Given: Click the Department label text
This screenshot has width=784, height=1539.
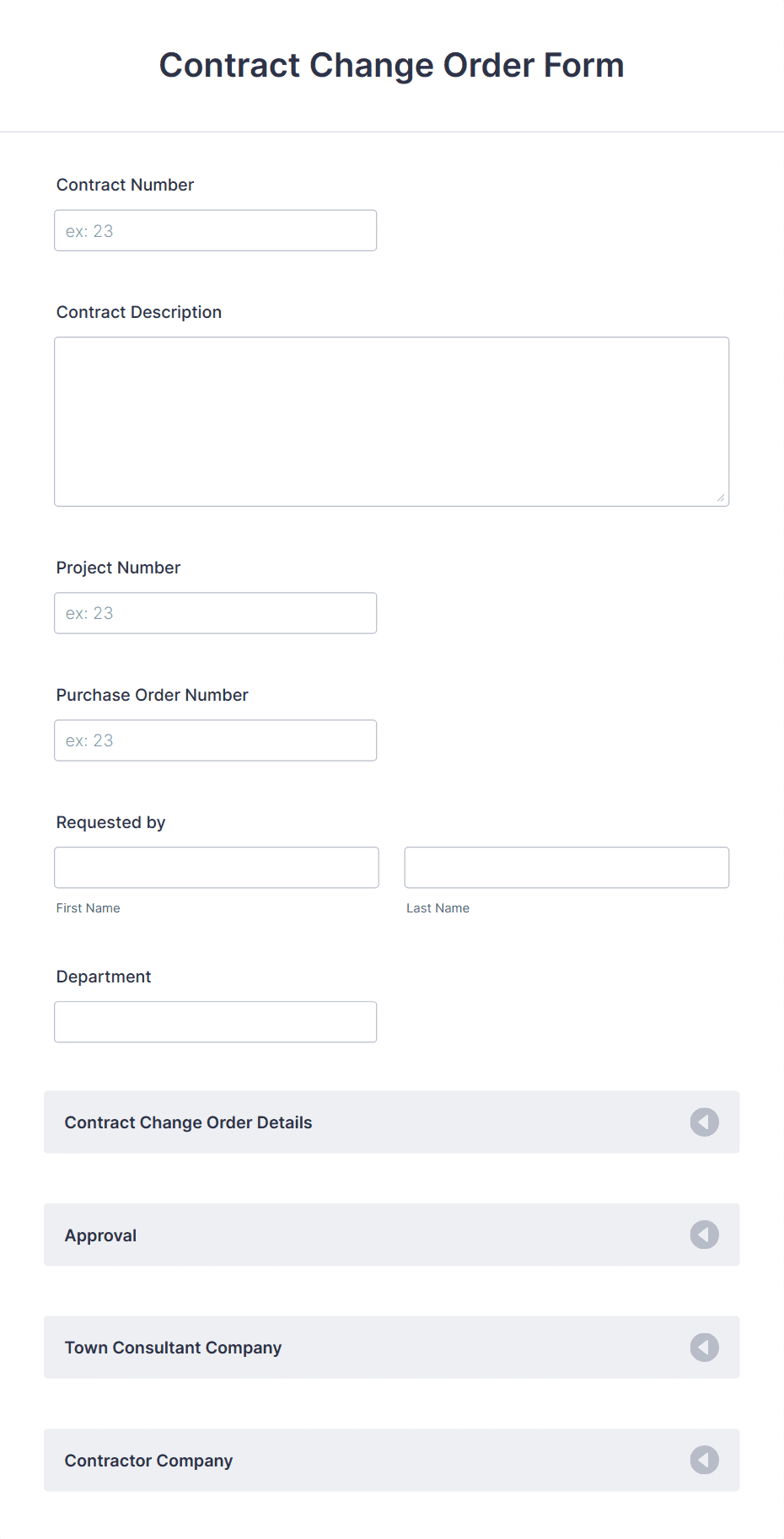Looking at the screenshot, I should tap(104, 977).
